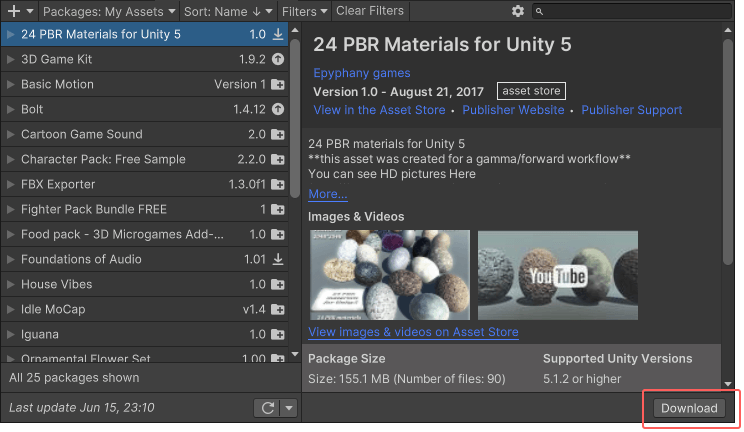This screenshot has height=432, width=744.
Task: Expand the Character Pack: Free Sample entry
Action: tap(10, 160)
